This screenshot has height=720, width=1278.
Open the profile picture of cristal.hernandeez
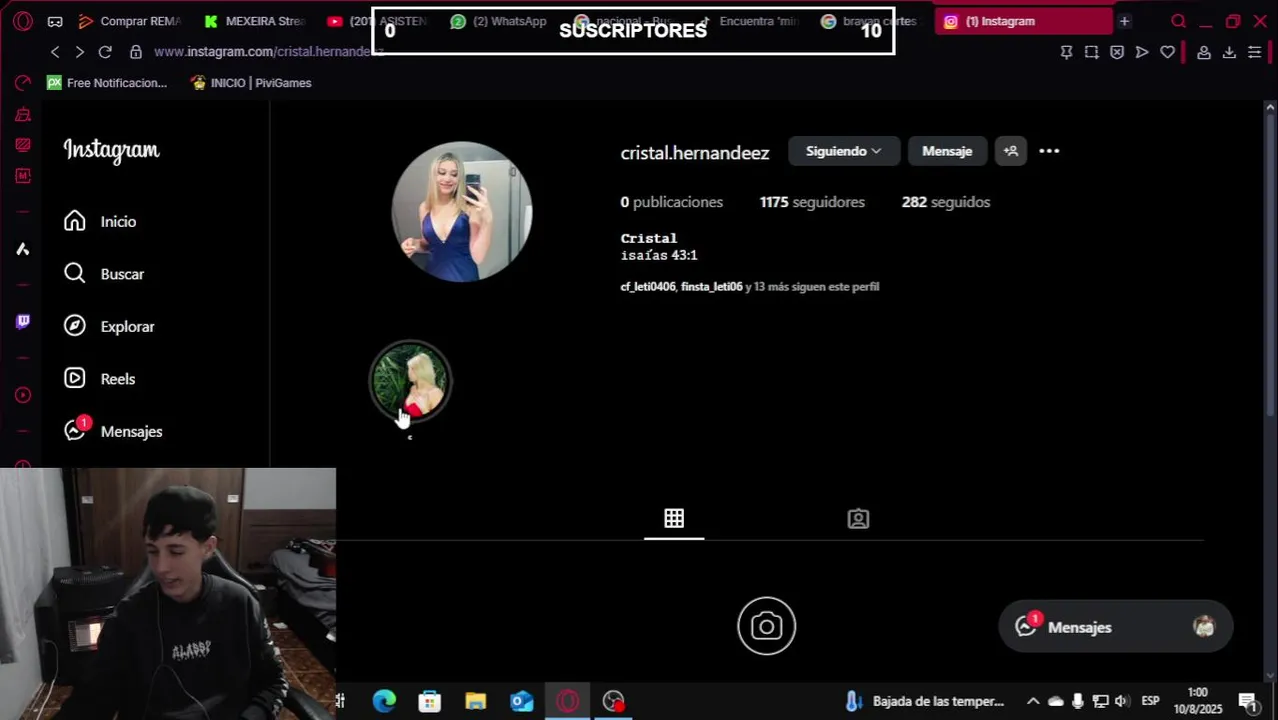click(x=461, y=212)
